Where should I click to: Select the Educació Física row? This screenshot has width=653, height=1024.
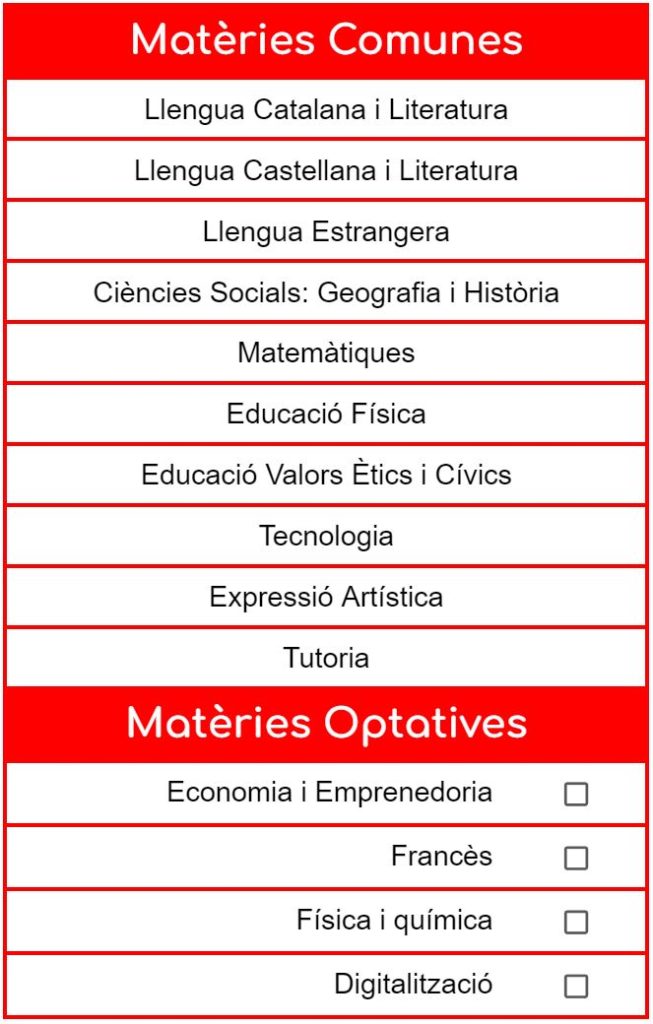[326, 414]
